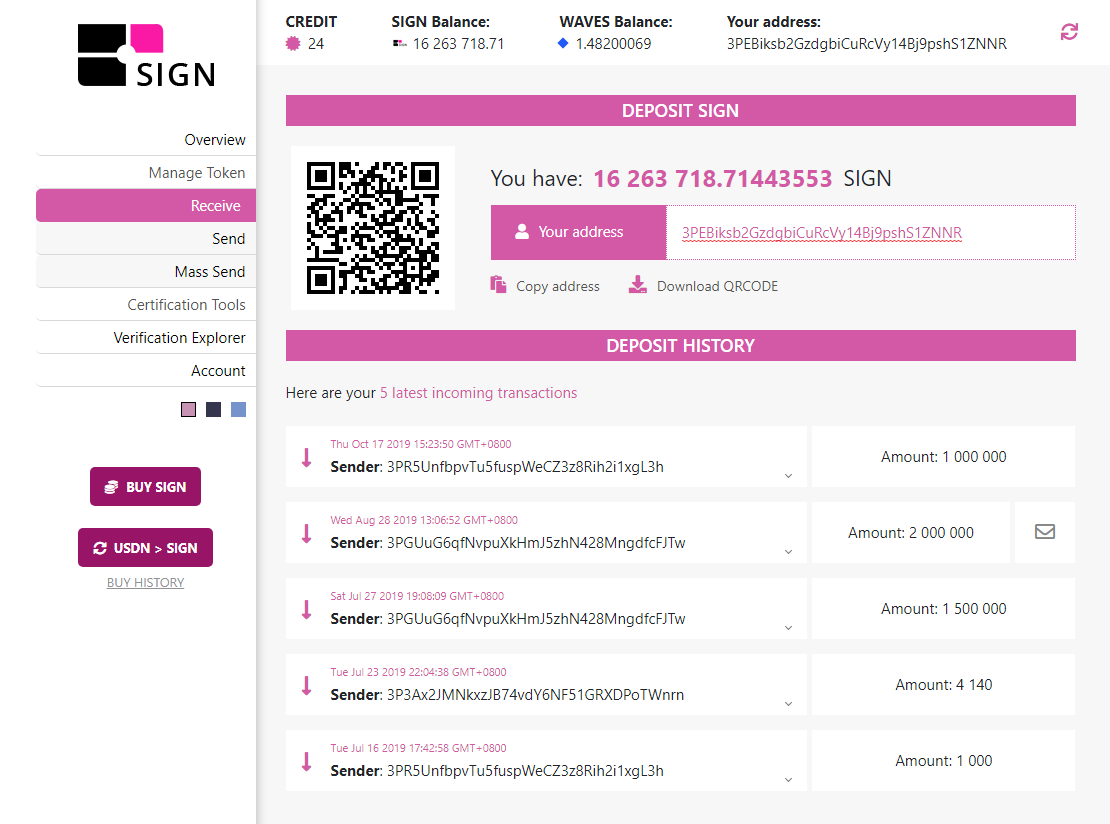Click the SIGN balance token icon
This screenshot has width=1110, height=824.
click(x=399, y=44)
